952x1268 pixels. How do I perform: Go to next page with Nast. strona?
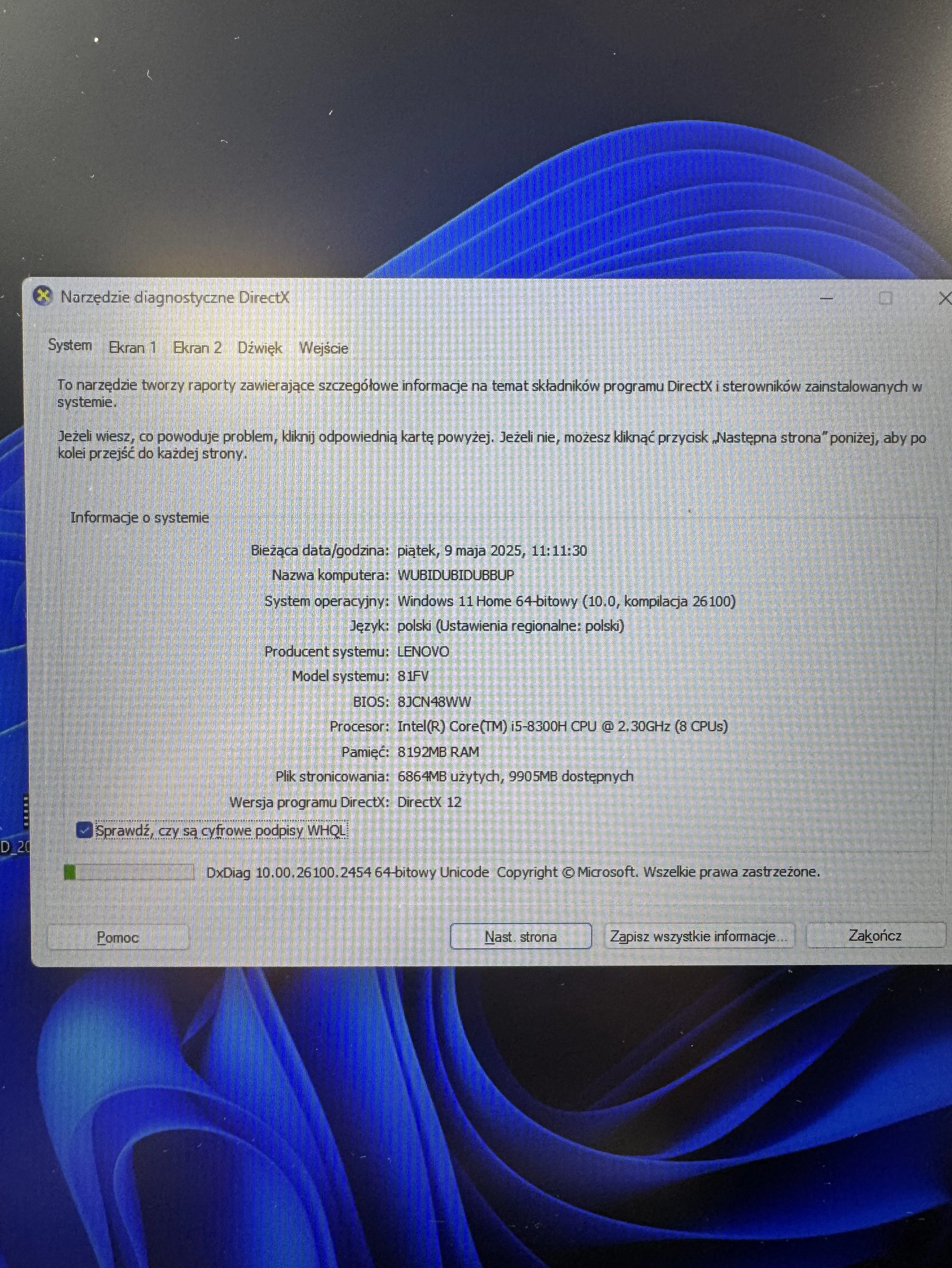click(520, 936)
